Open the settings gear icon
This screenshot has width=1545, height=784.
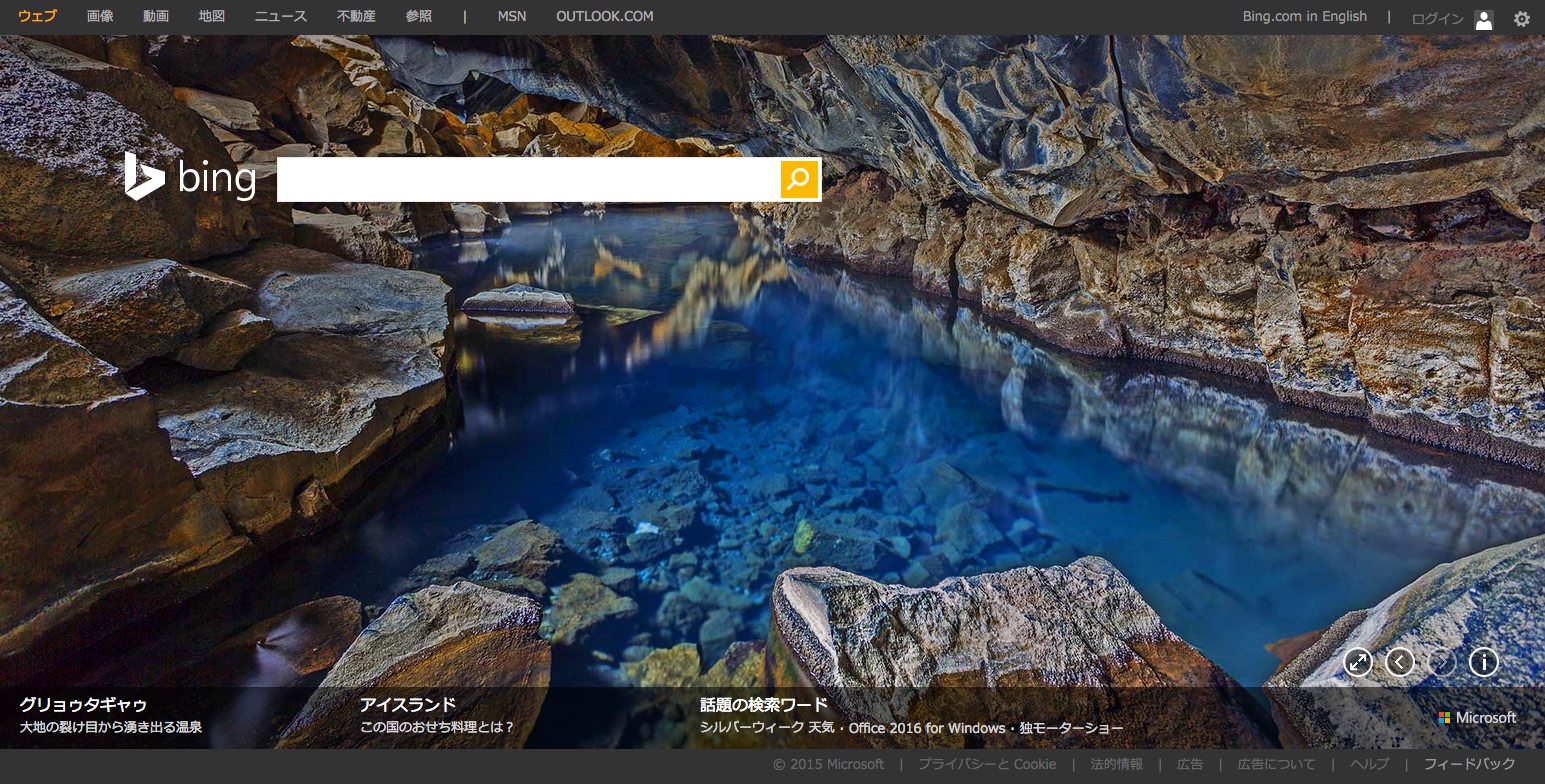coord(1521,18)
